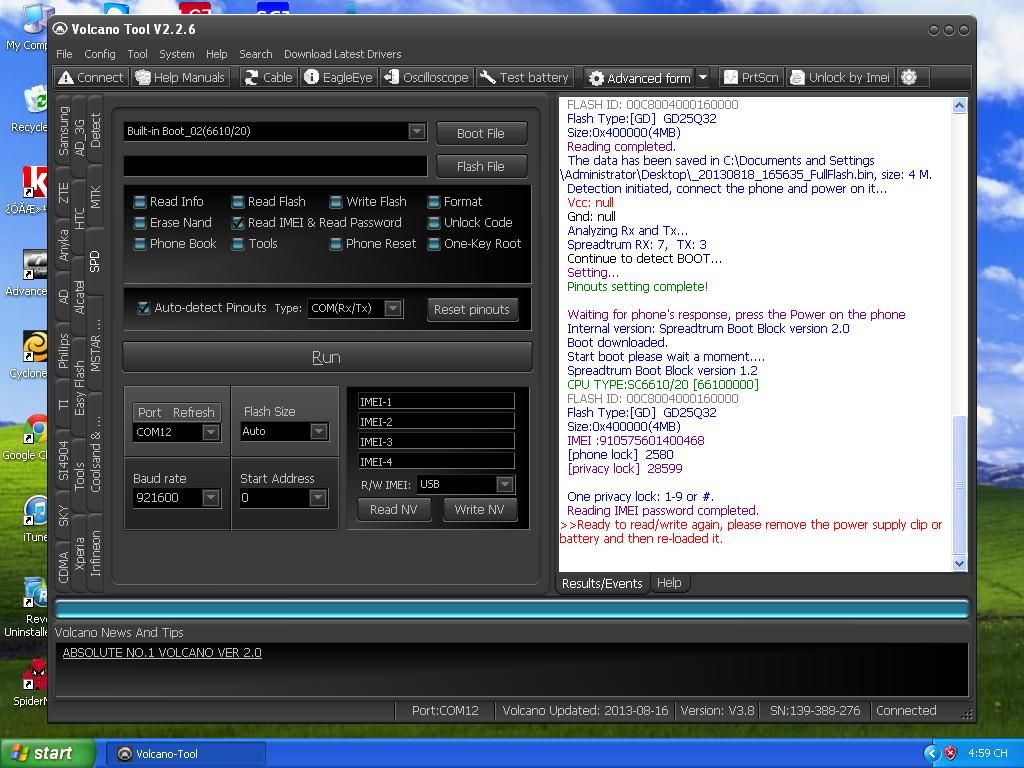1024x768 pixels.
Task: Toggle Auto-detect Pinouts checkbox
Action: click(144, 308)
